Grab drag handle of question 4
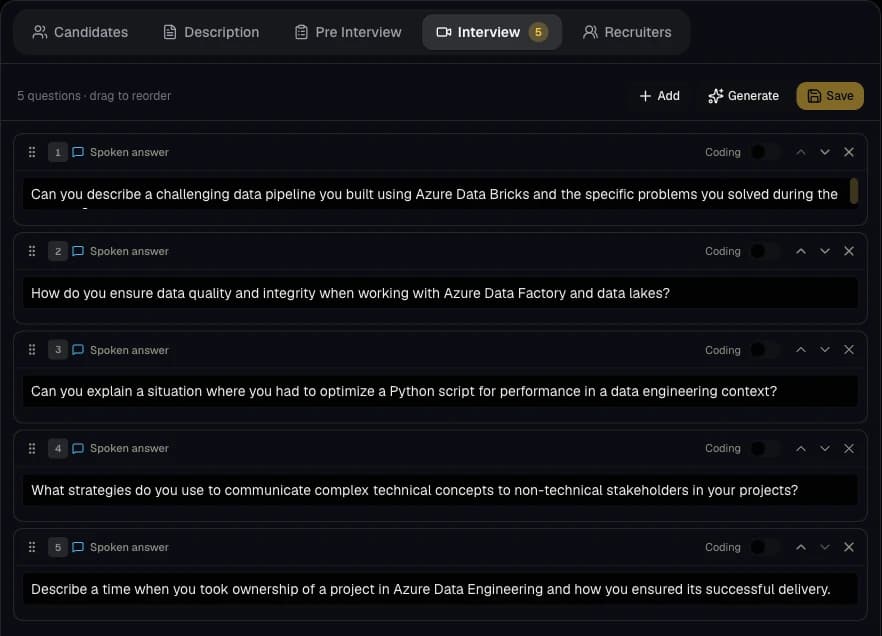Image resolution: width=882 pixels, height=636 pixels. click(32, 448)
